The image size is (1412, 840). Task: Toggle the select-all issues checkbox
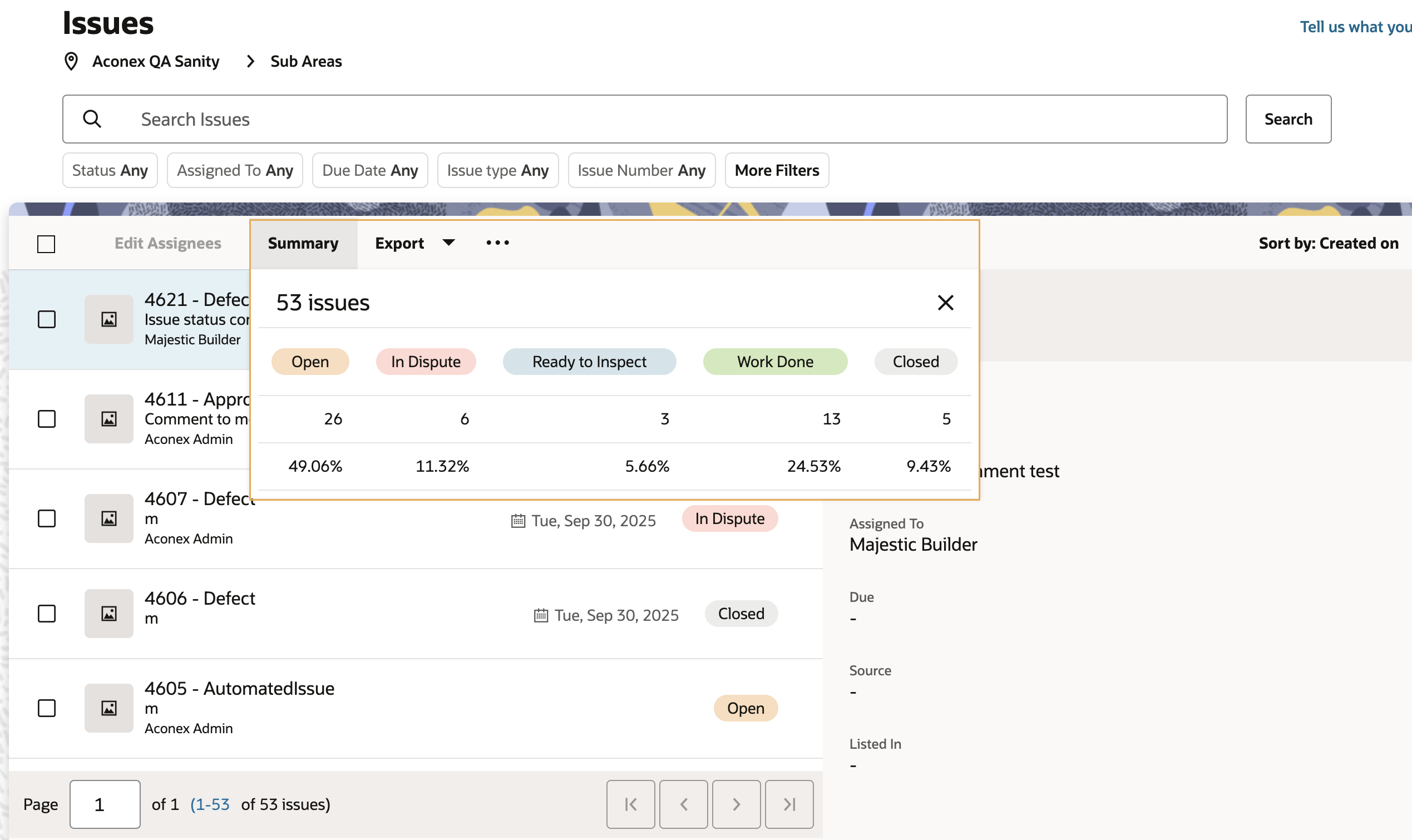pyautogui.click(x=46, y=244)
